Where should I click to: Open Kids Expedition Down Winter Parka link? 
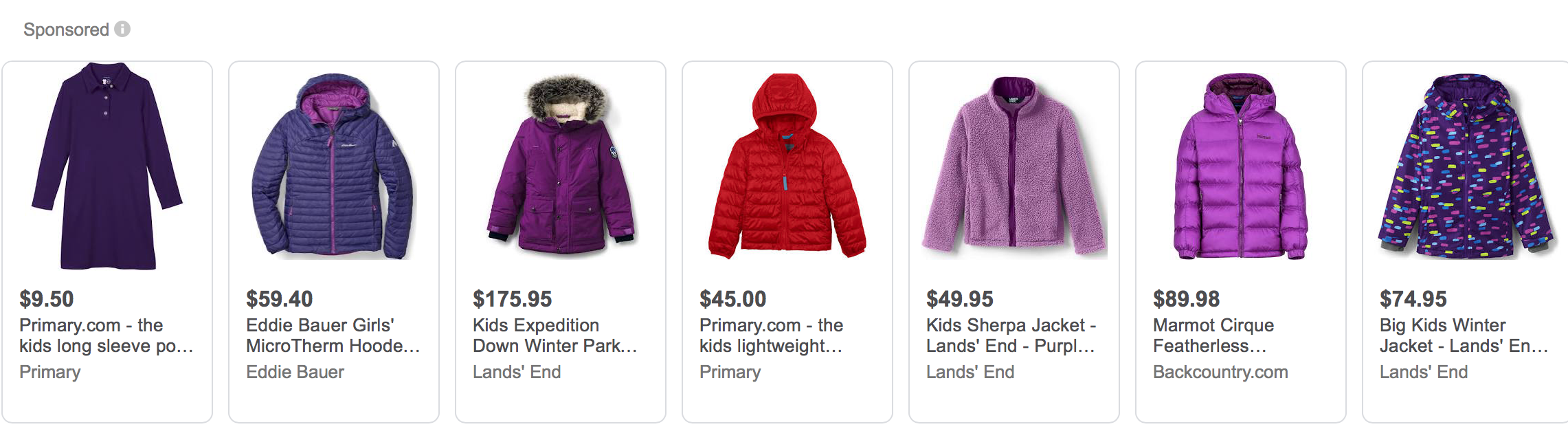[555, 335]
